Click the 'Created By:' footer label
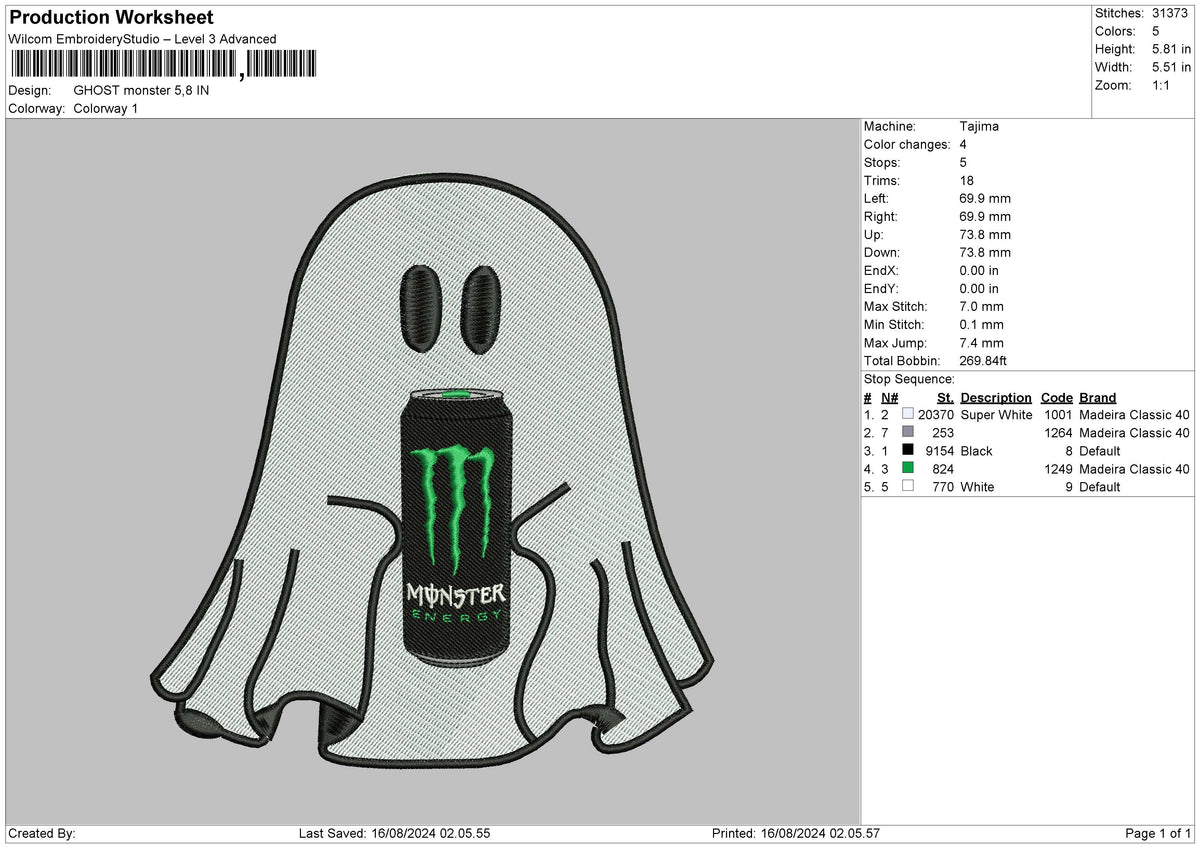 tap(42, 833)
